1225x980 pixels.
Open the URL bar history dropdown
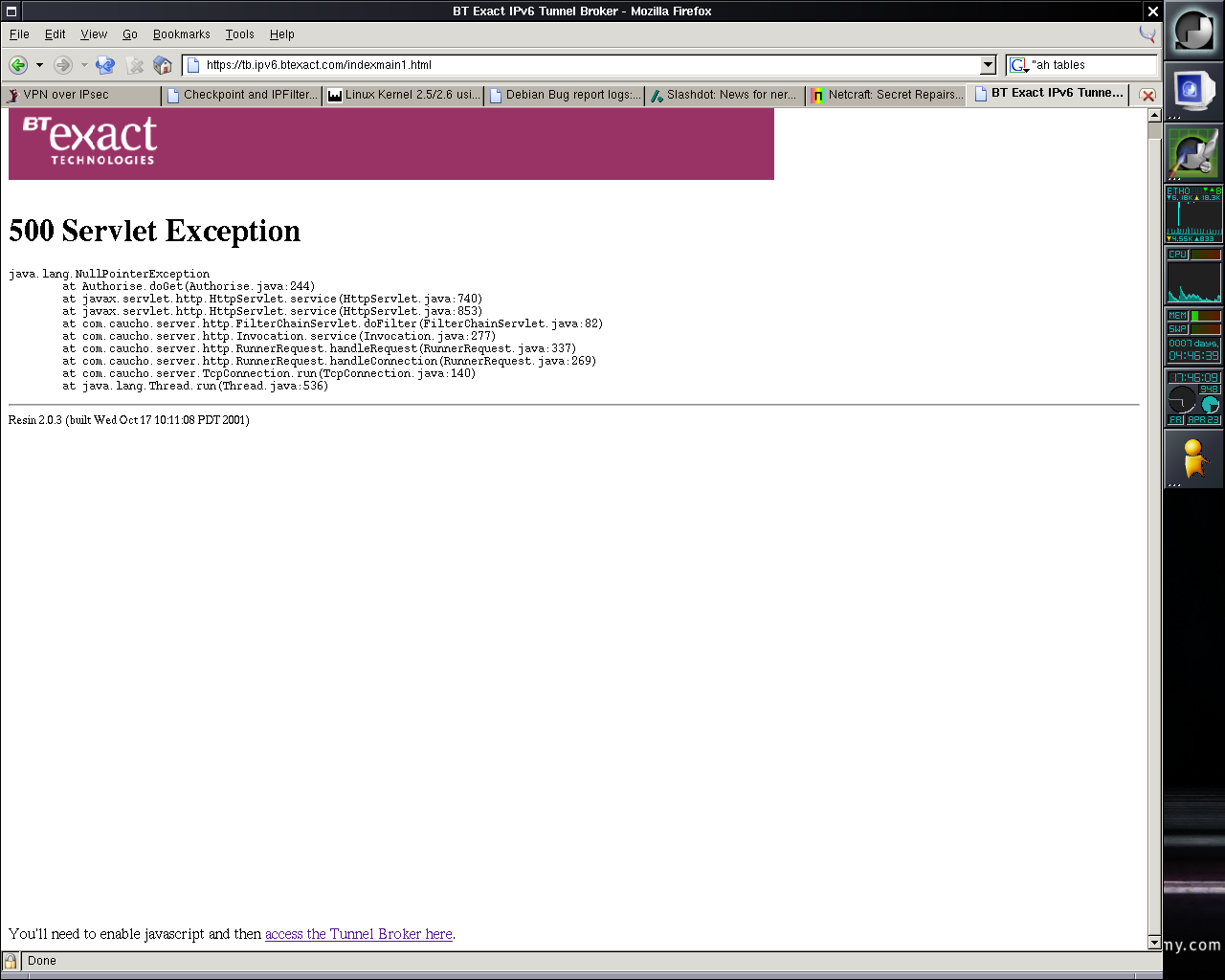point(989,65)
